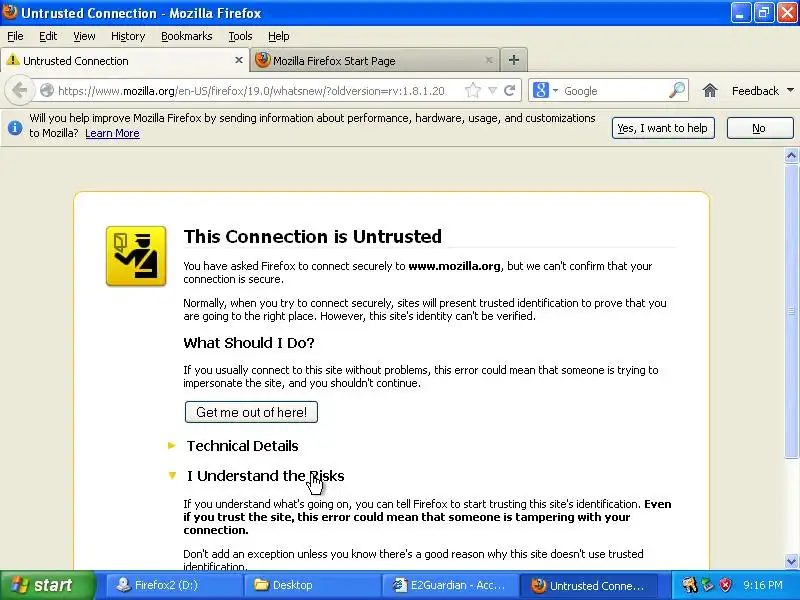
Task: Reload the page with the refresh icon
Action: click(x=509, y=91)
